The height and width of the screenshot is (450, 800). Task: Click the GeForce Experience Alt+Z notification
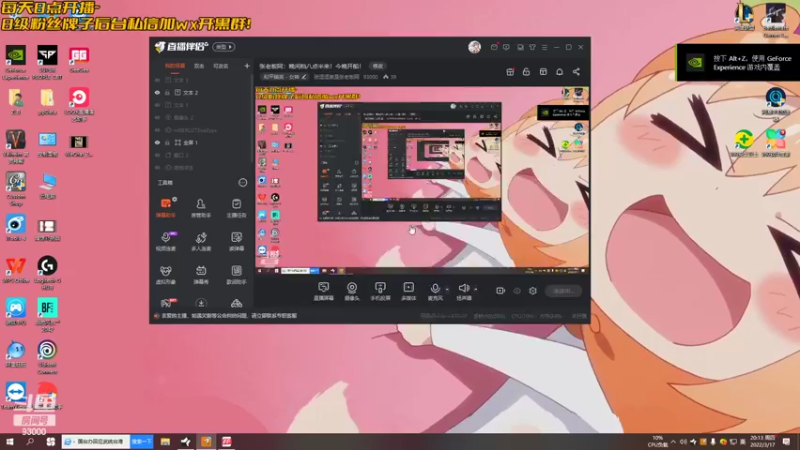[x=738, y=63]
